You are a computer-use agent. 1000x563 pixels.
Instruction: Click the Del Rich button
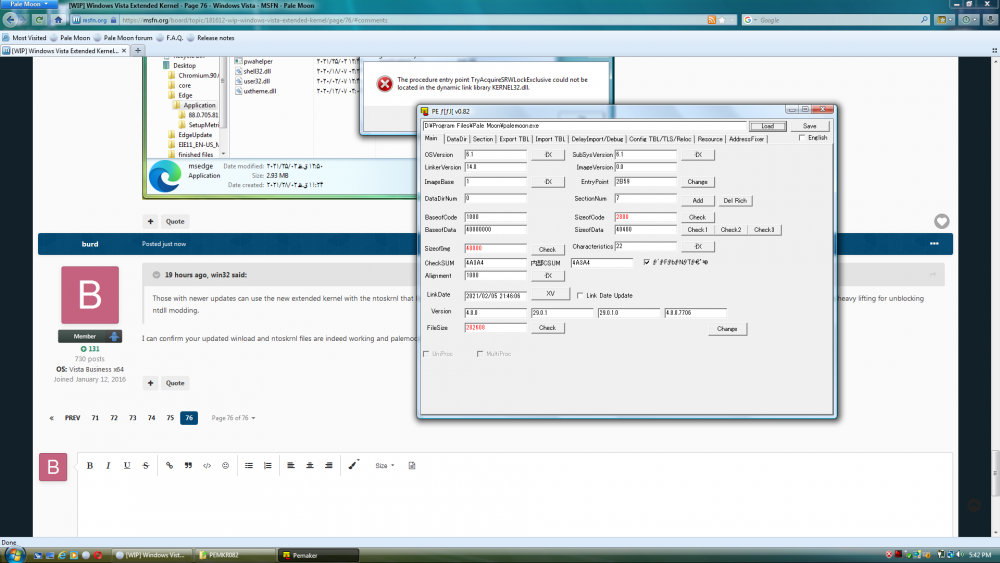pyautogui.click(x=735, y=200)
